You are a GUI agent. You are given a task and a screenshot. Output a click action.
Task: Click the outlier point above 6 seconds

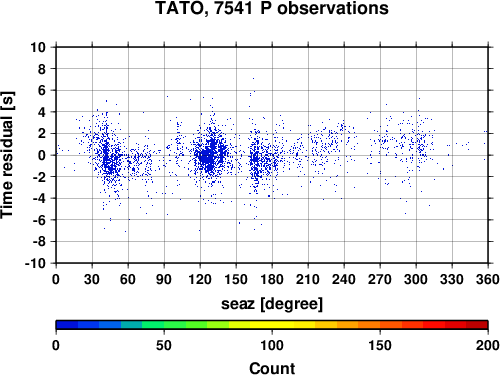point(253,79)
